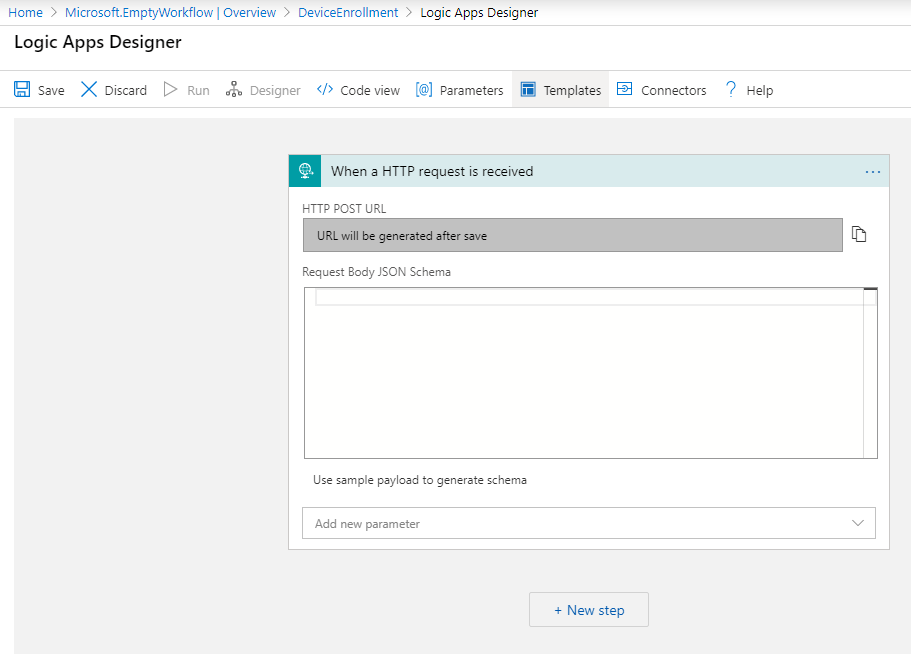
Task: Click the Templates icon in toolbar
Action: 528,90
